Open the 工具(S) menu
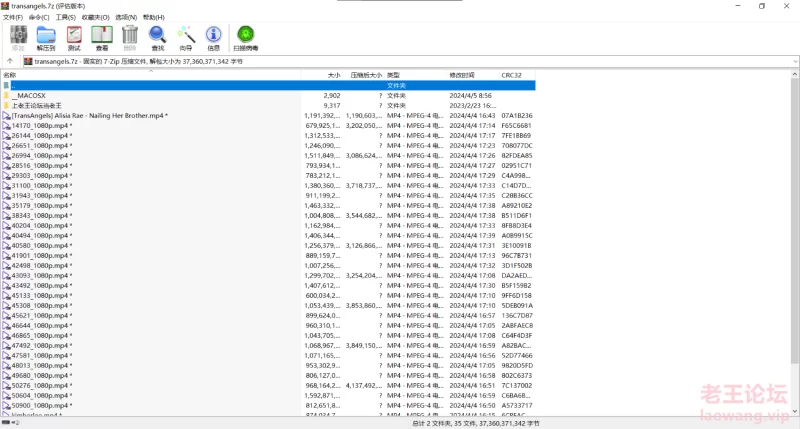This screenshot has width=800, height=429. (x=65, y=17)
